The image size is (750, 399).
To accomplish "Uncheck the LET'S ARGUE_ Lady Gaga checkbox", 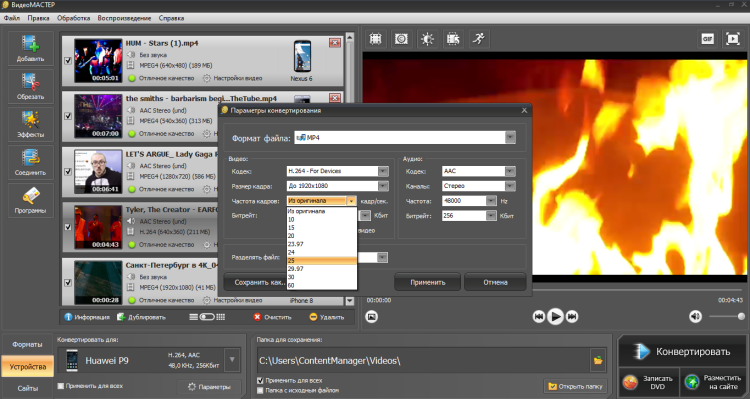I will tap(68, 172).
